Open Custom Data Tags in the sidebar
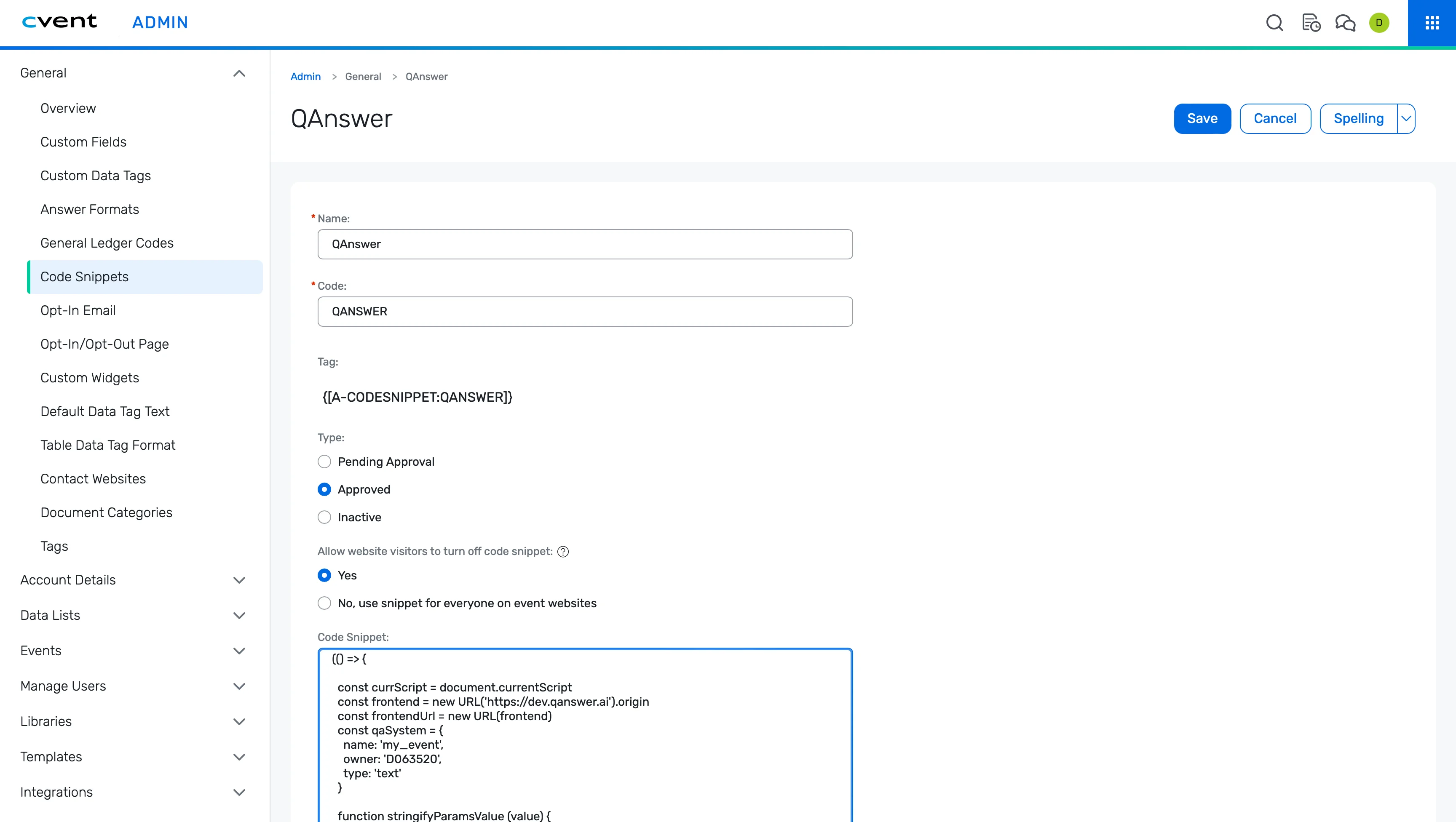1456x822 pixels. [96, 176]
